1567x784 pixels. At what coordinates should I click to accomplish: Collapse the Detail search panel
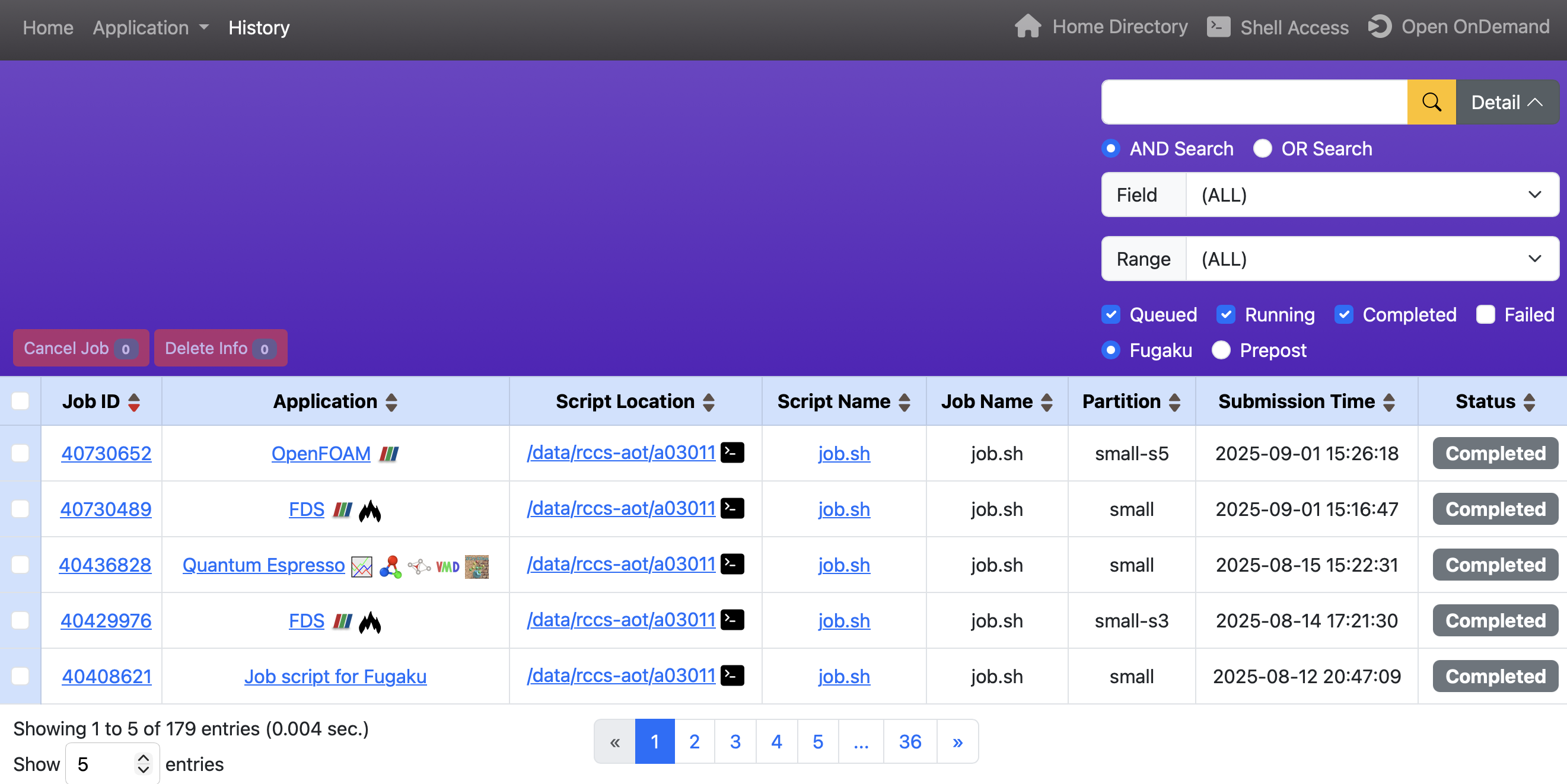coord(1507,101)
